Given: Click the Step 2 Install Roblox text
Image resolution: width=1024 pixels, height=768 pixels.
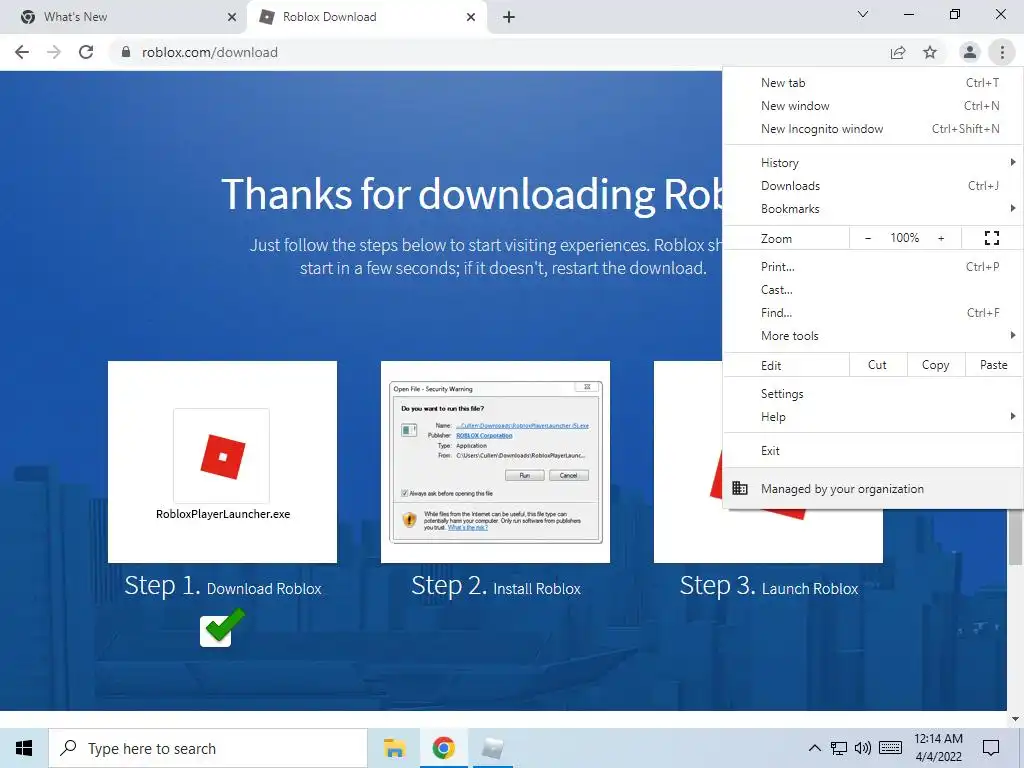Looking at the screenshot, I should [496, 586].
